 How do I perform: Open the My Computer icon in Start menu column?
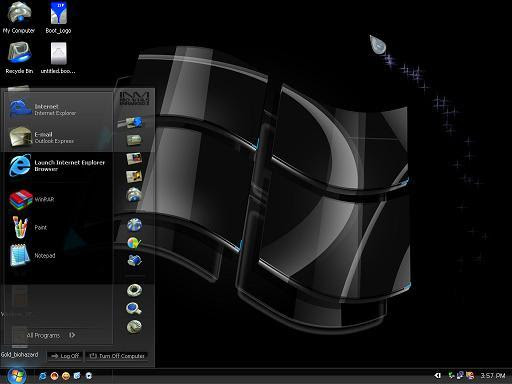click(134, 195)
